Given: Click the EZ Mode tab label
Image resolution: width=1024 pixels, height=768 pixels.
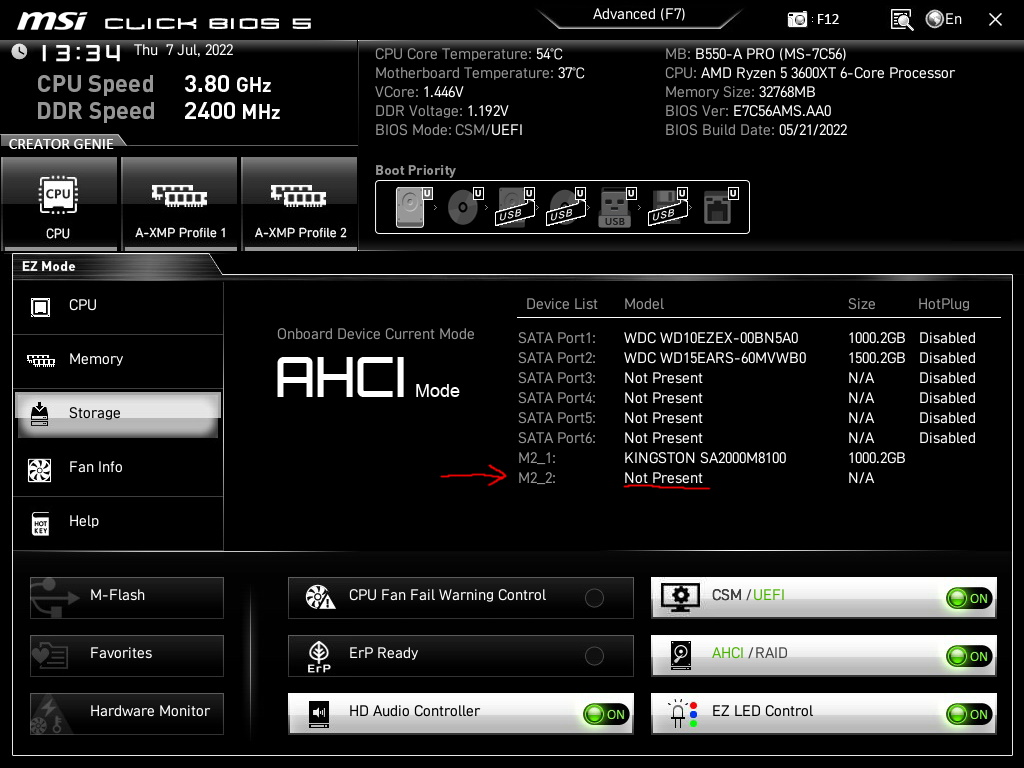Looking at the screenshot, I should pyautogui.click(x=49, y=266).
